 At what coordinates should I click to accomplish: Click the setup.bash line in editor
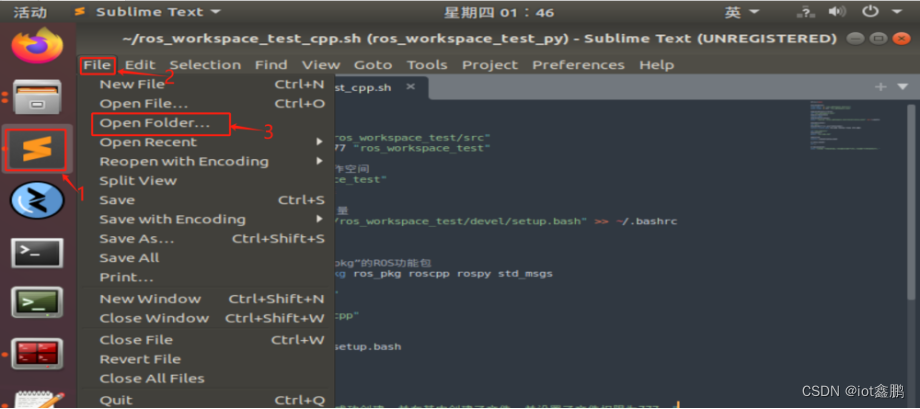tap(368, 347)
